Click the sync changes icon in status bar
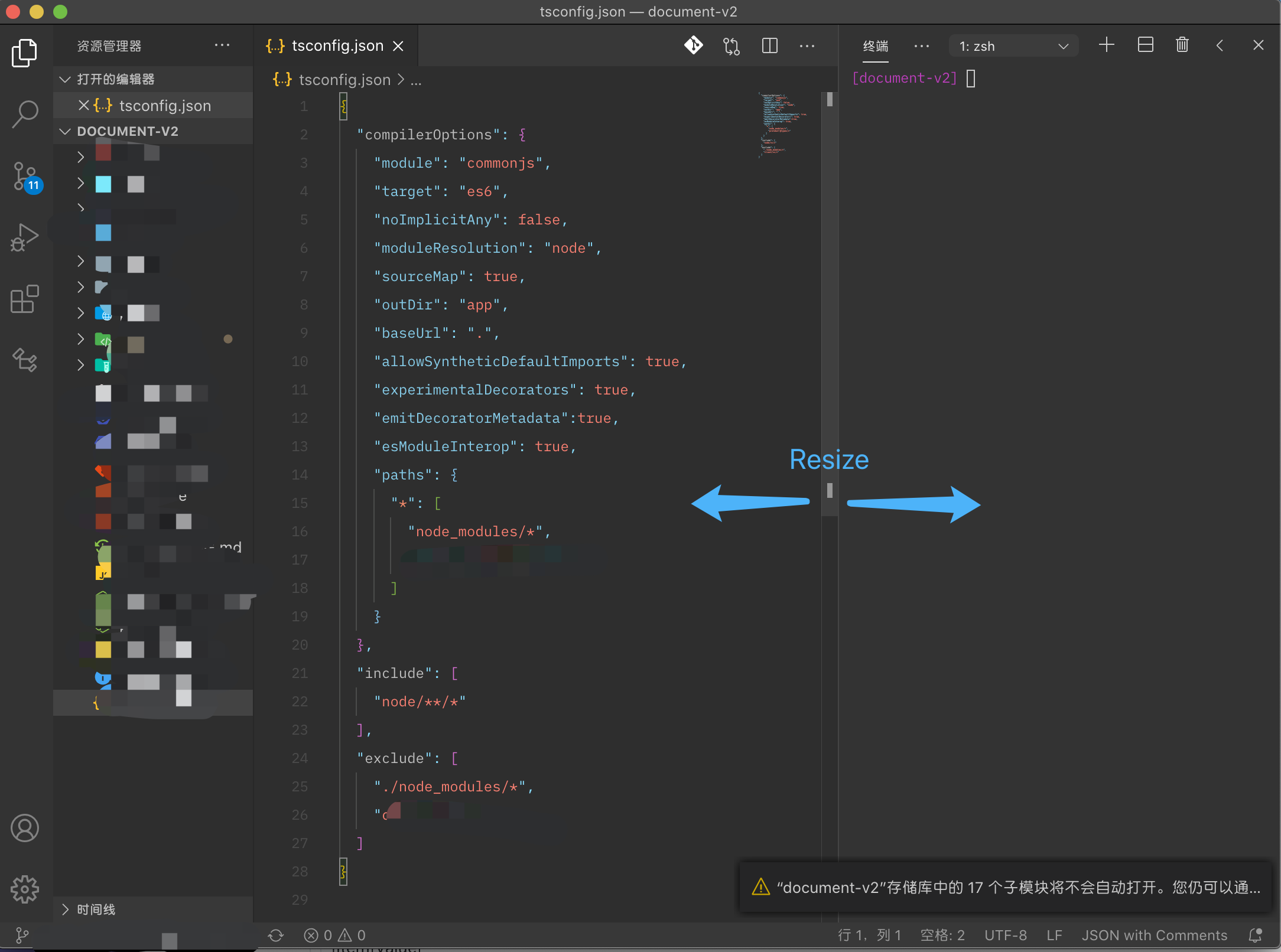This screenshot has width=1281, height=952. pos(275,935)
